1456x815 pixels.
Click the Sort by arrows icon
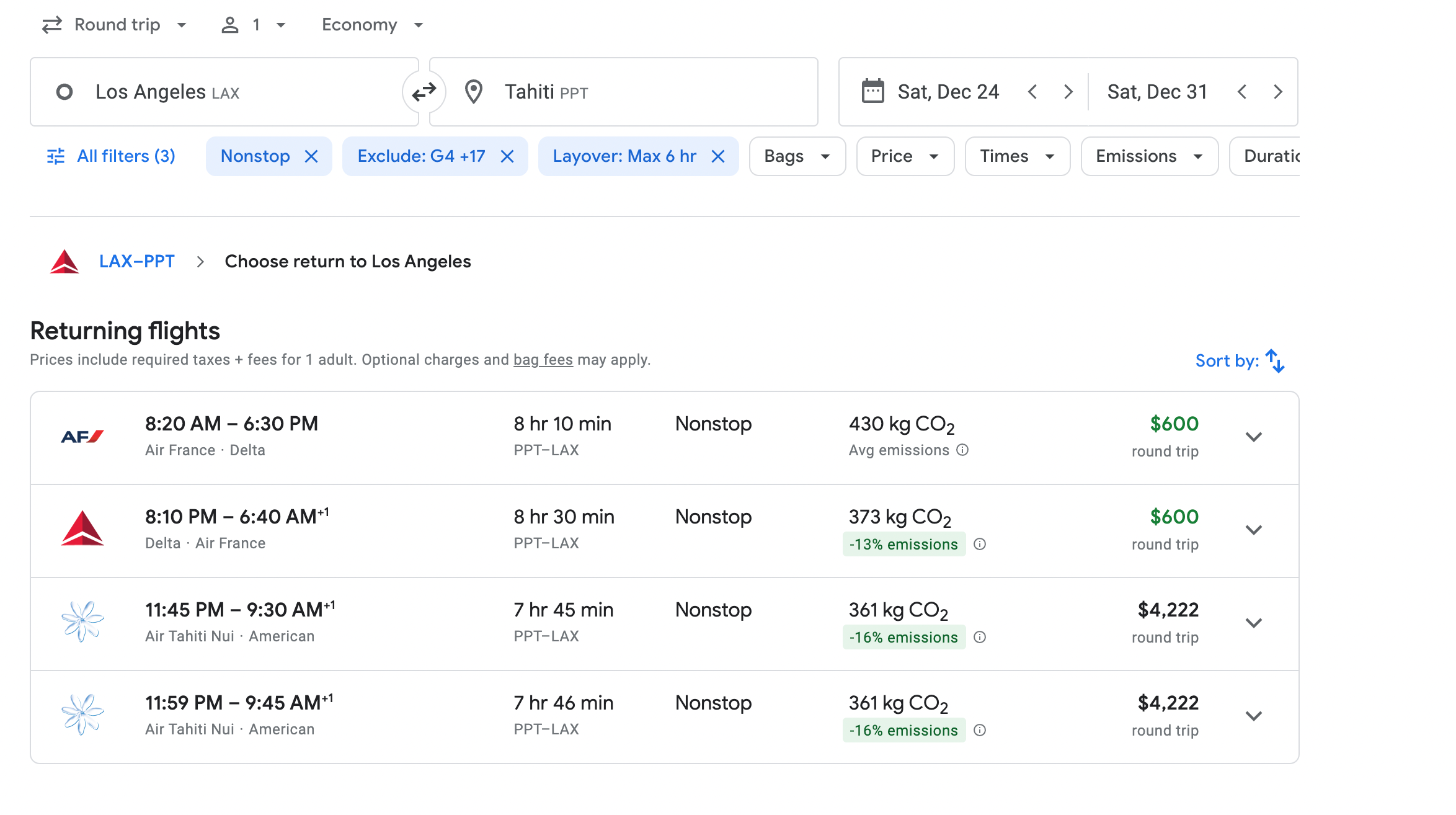pos(1275,361)
